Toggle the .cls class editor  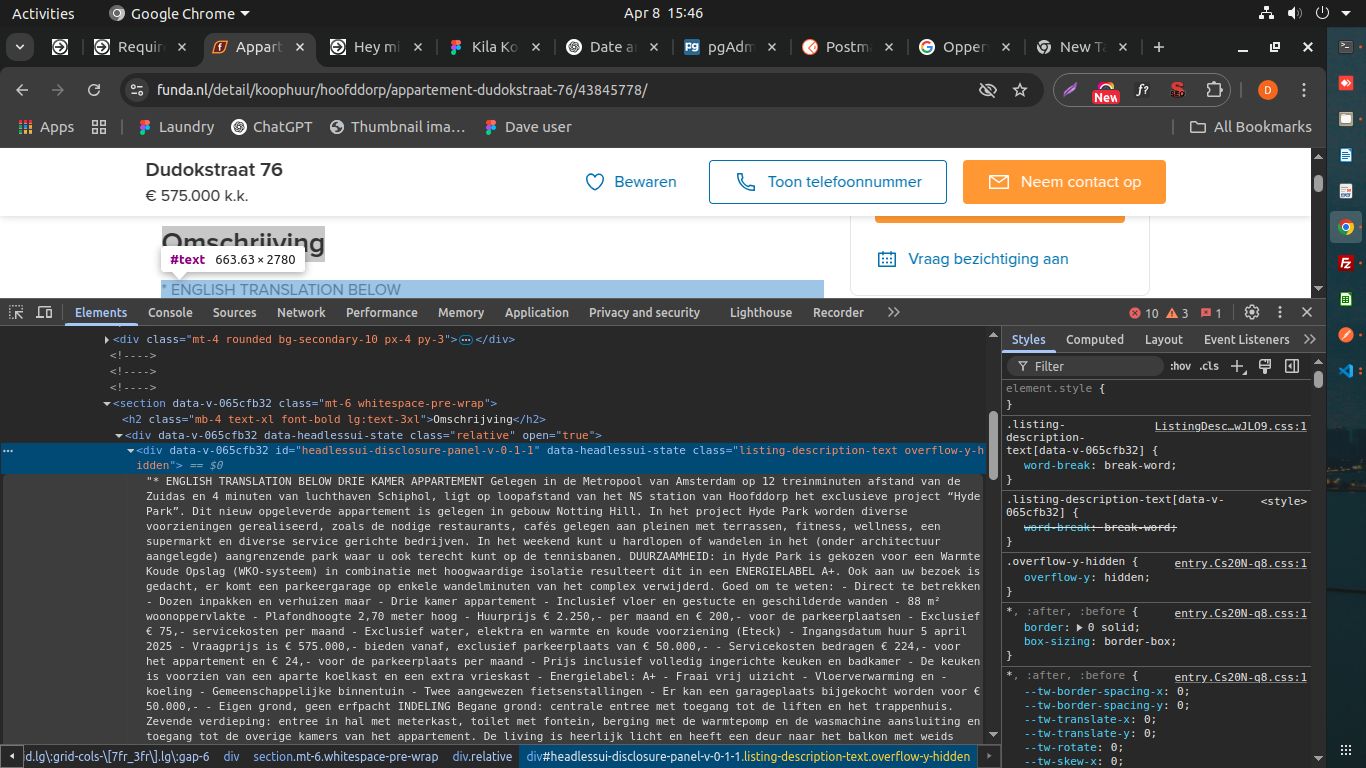pos(1208,366)
